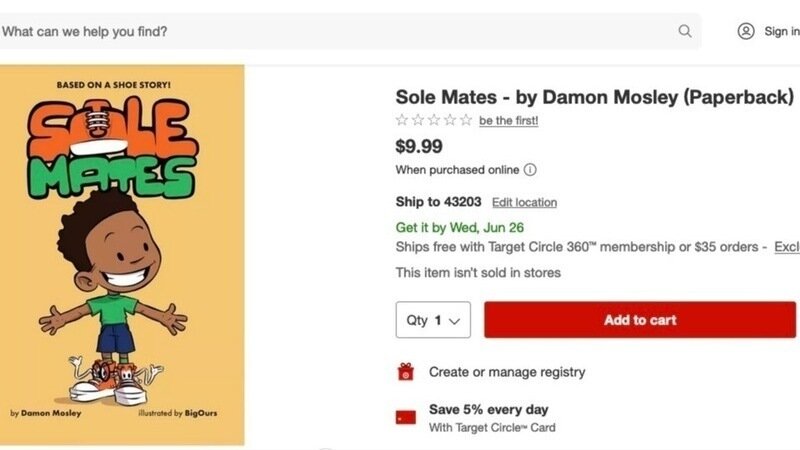Click the red Target Circle Card icon
This screenshot has height=450, width=800.
406,418
